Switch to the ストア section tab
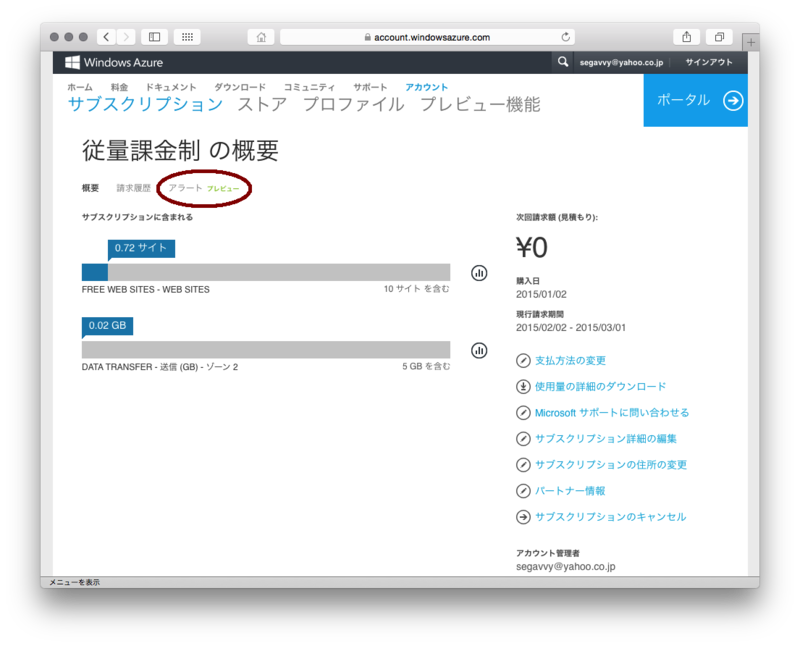 tap(263, 104)
